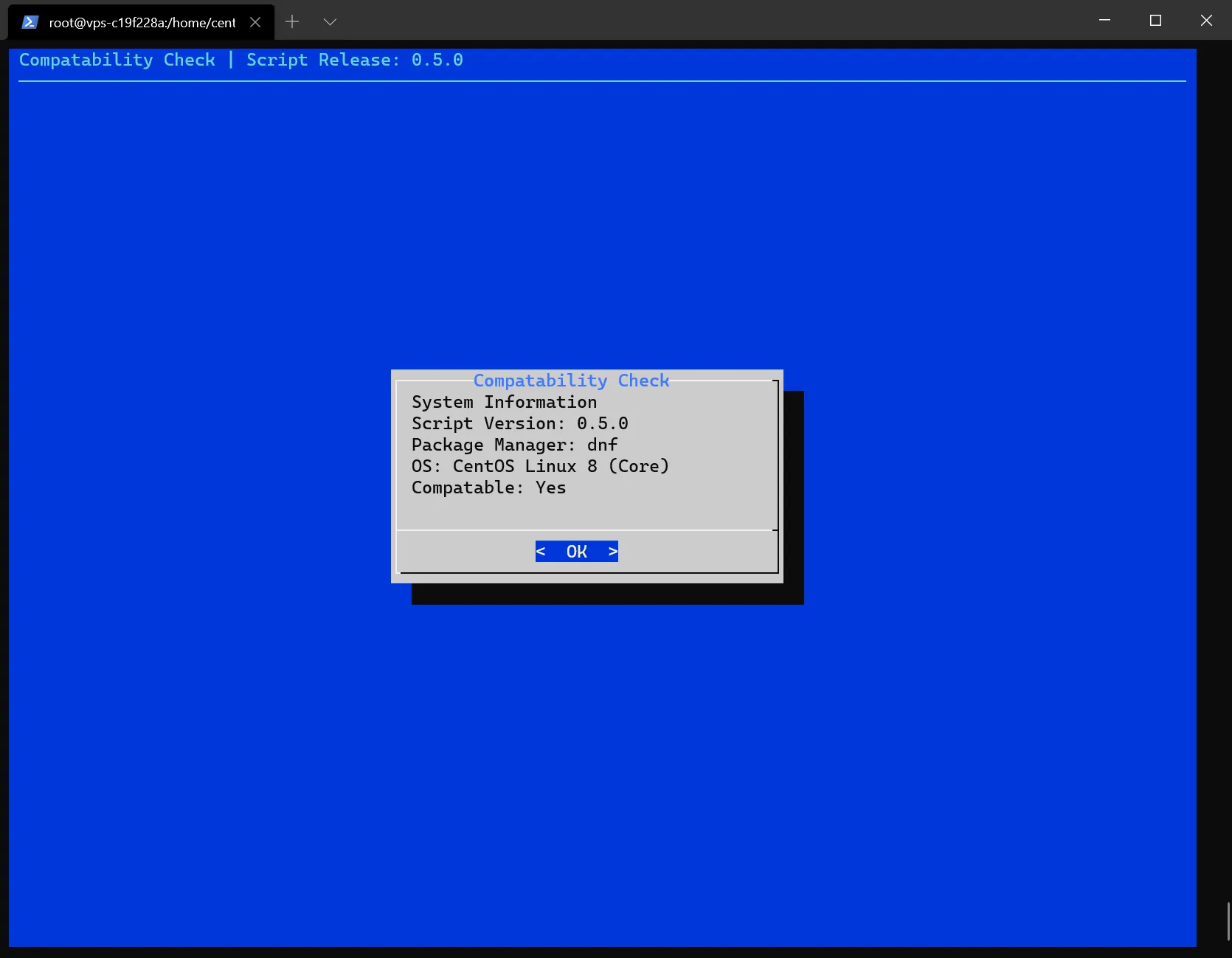
Task: Switch to the root@vps-c19f228a:/home/cent tab
Action: pos(142,22)
